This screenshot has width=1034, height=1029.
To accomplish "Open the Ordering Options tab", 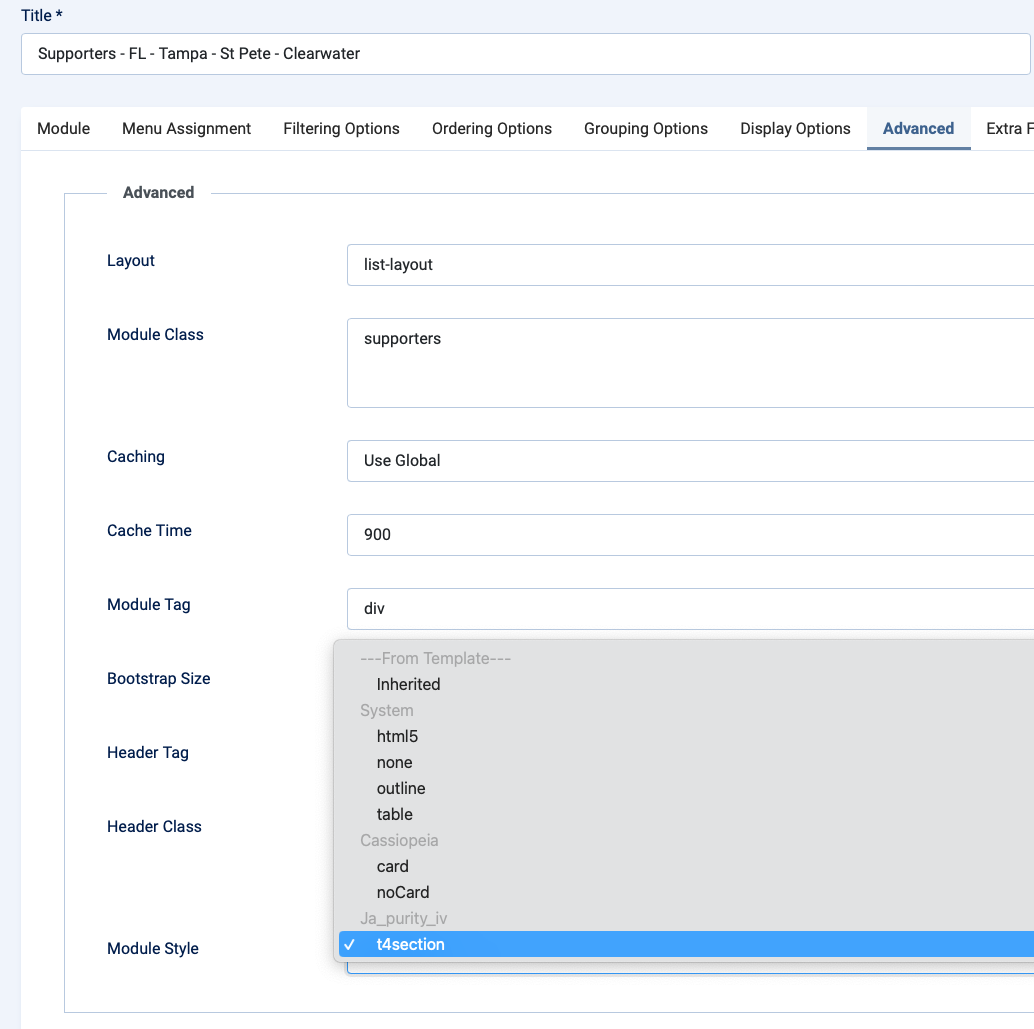I will coord(492,129).
